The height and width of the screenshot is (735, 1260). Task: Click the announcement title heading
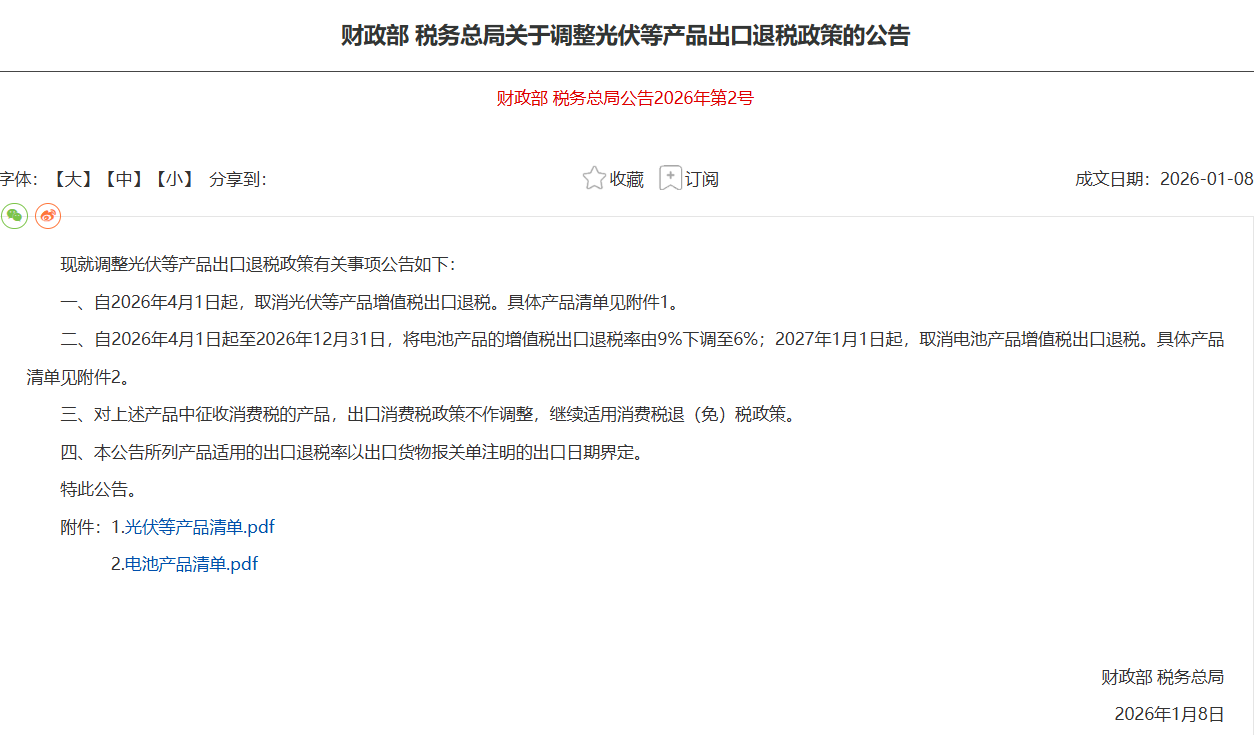coord(626,36)
